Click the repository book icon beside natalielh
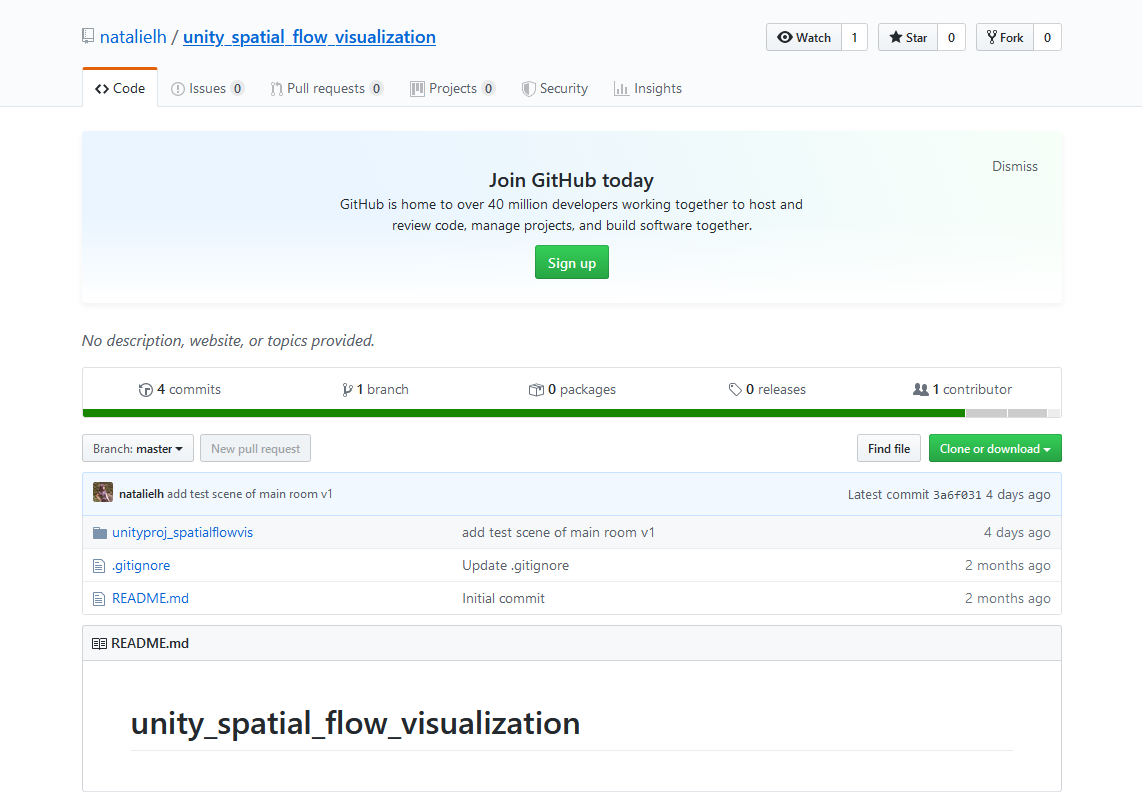 click(88, 36)
